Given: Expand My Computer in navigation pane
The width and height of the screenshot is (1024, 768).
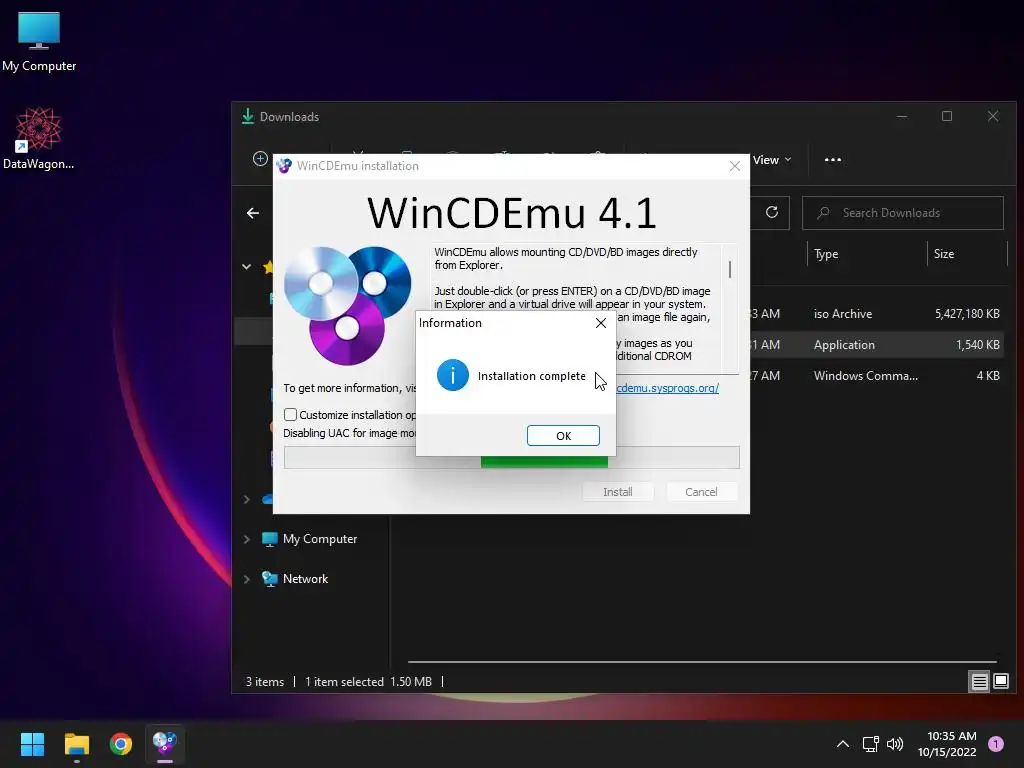Looking at the screenshot, I should click(x=247, y=539).
